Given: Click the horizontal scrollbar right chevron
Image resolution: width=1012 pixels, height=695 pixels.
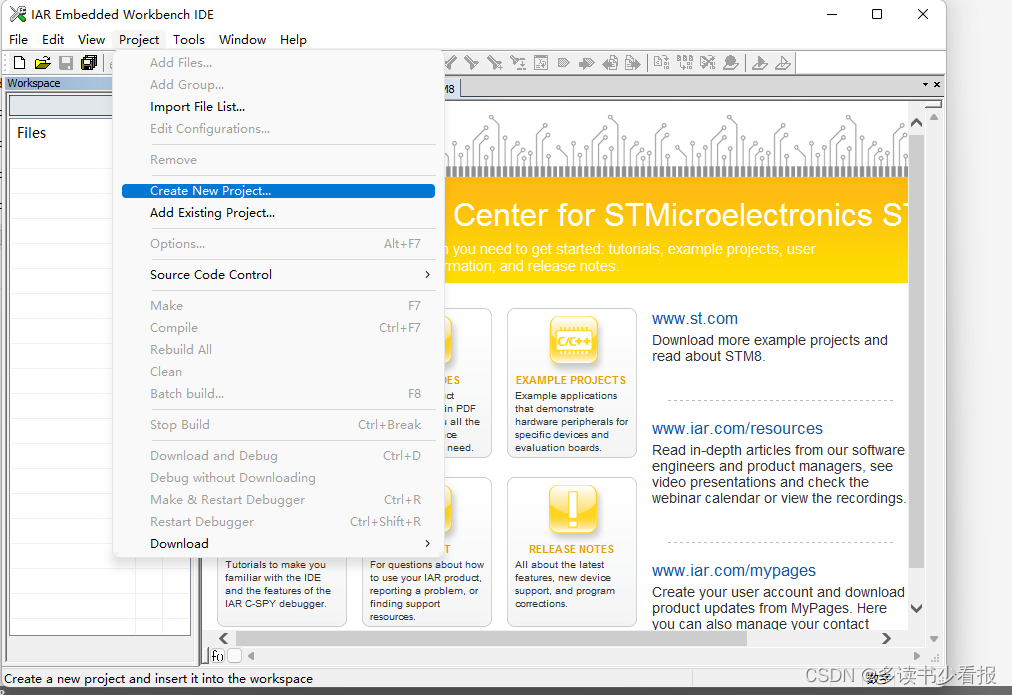Looking at the screenshot, I should pyautogui.click(x=886, y=638).
